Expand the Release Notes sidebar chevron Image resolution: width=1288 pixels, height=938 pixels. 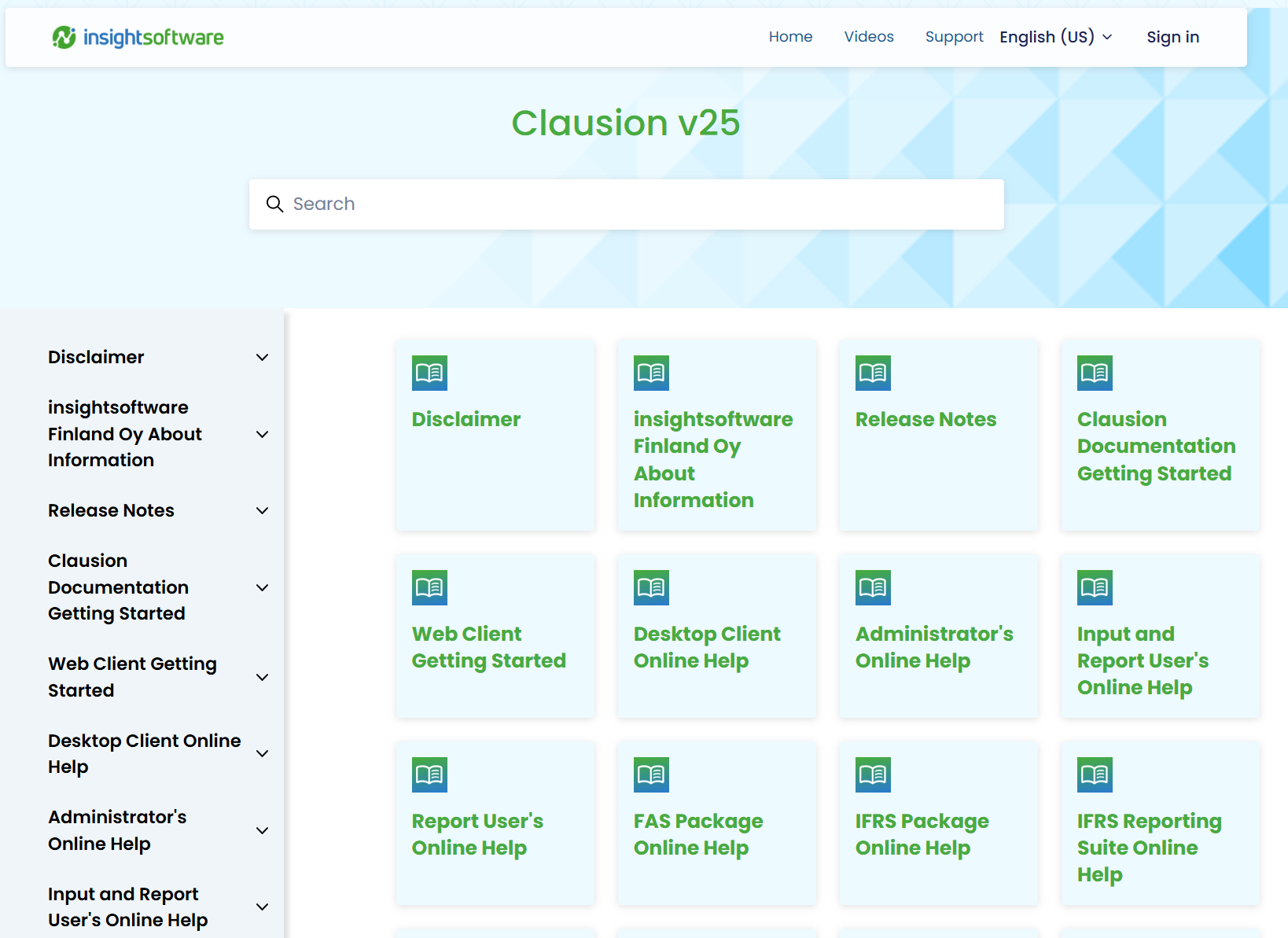tap(263, 510)
